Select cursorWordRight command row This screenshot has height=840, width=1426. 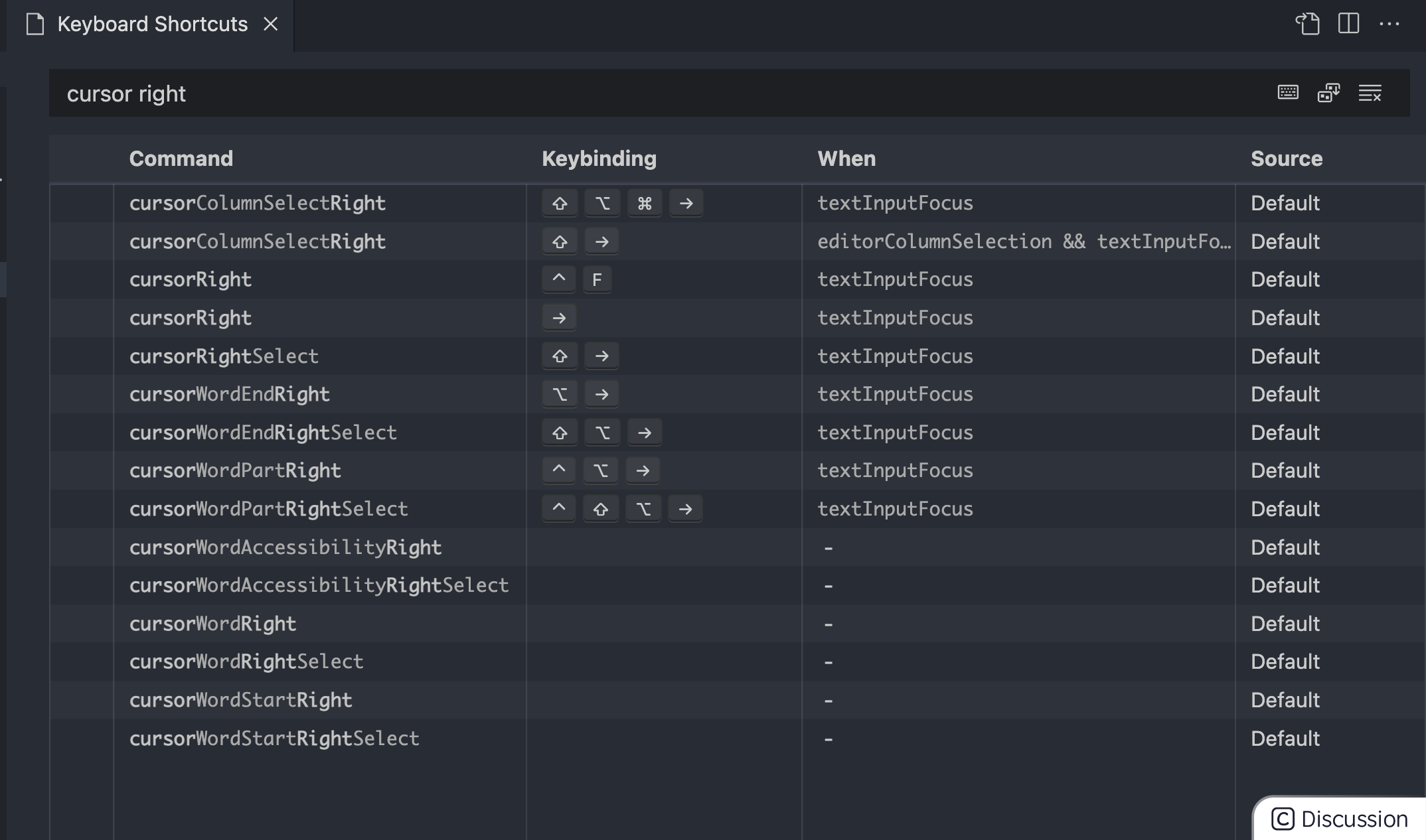[212, 623]
